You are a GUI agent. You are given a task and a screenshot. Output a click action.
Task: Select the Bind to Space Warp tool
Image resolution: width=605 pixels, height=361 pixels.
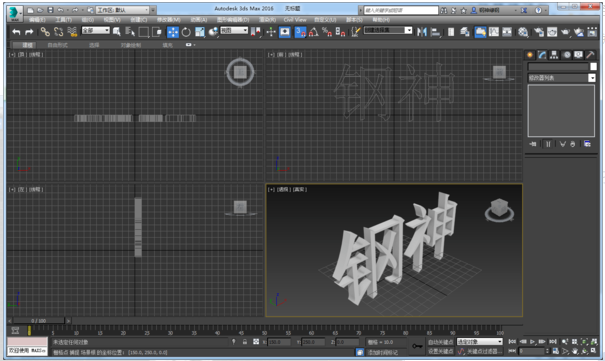72,32
